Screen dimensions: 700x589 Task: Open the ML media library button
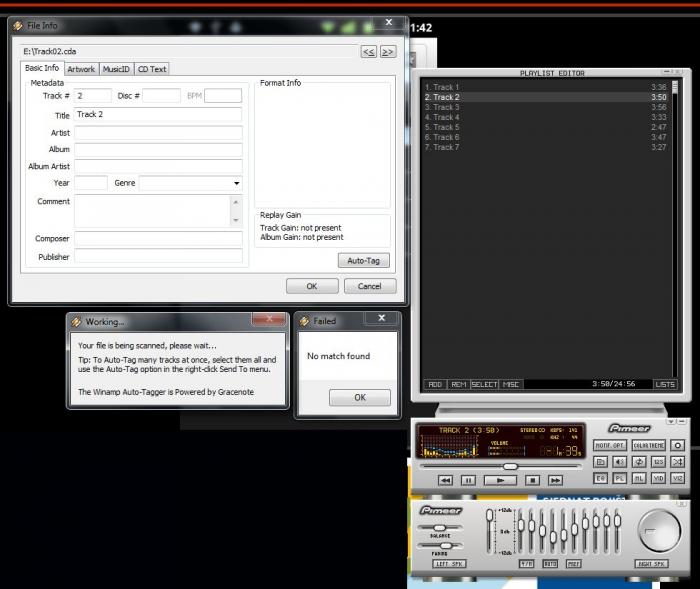click(x=638, y=479)
